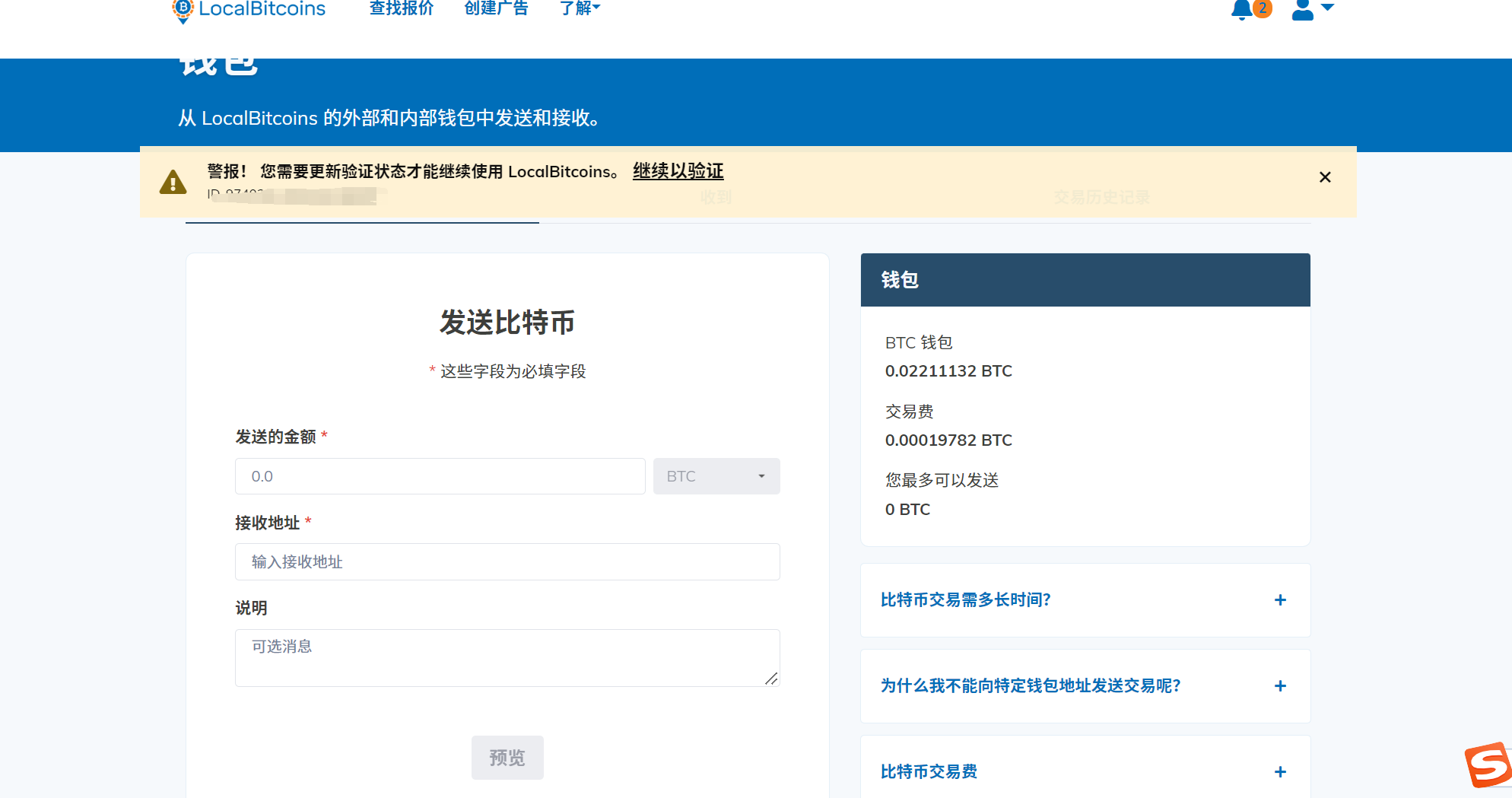Image resolution: width=1512 pixels, height=798 pixels.
Task: Click the 接收地址 input field
Action: pos(507,562)
